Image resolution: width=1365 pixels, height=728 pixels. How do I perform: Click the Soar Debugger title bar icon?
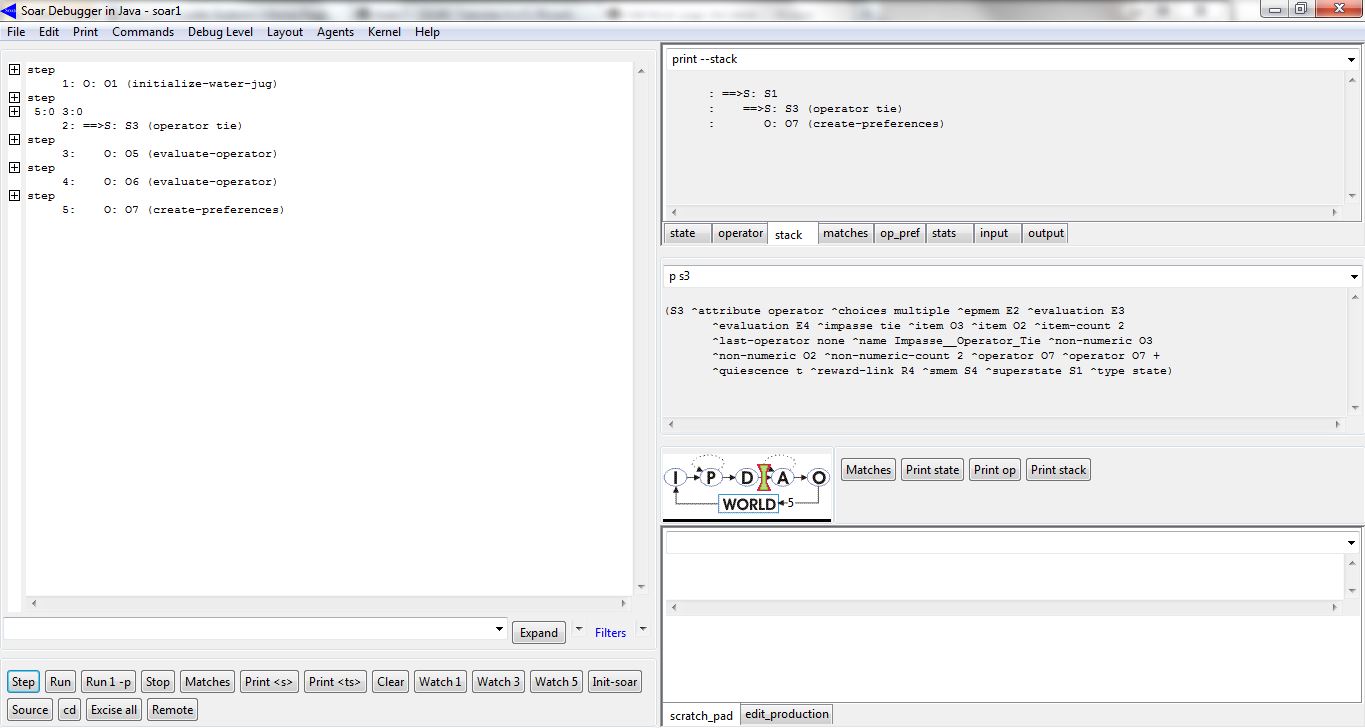point(10,10)
